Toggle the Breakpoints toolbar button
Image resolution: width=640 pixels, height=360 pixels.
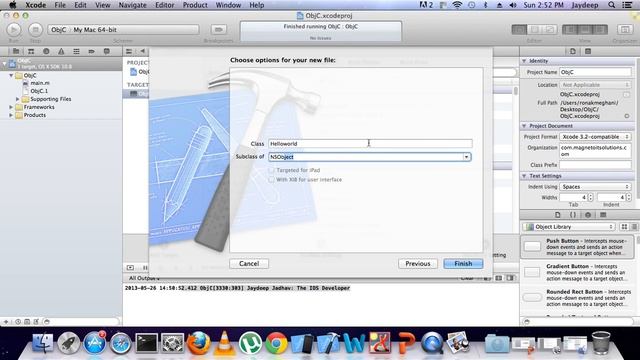pyautogui.click(x=219, y=29)
